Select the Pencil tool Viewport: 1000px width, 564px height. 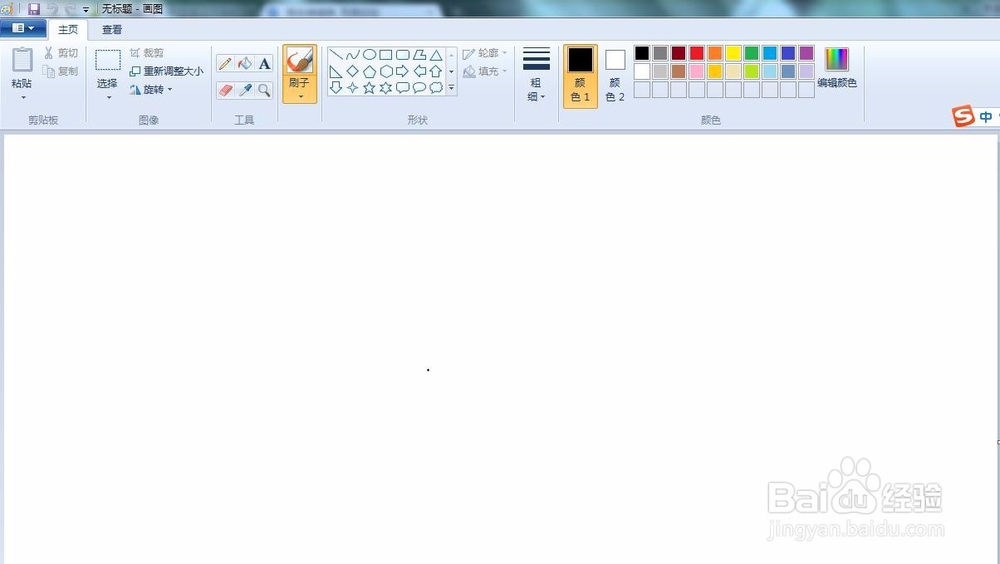[x=224, y=64]
